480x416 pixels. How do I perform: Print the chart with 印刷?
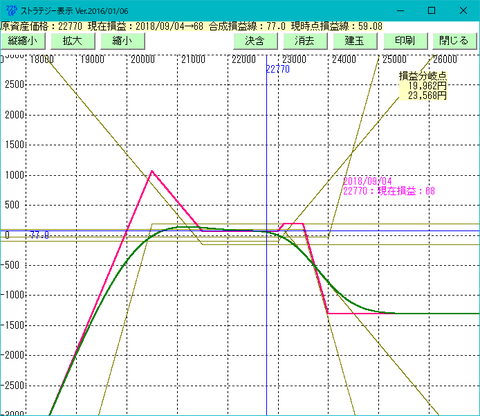[405, 41]
